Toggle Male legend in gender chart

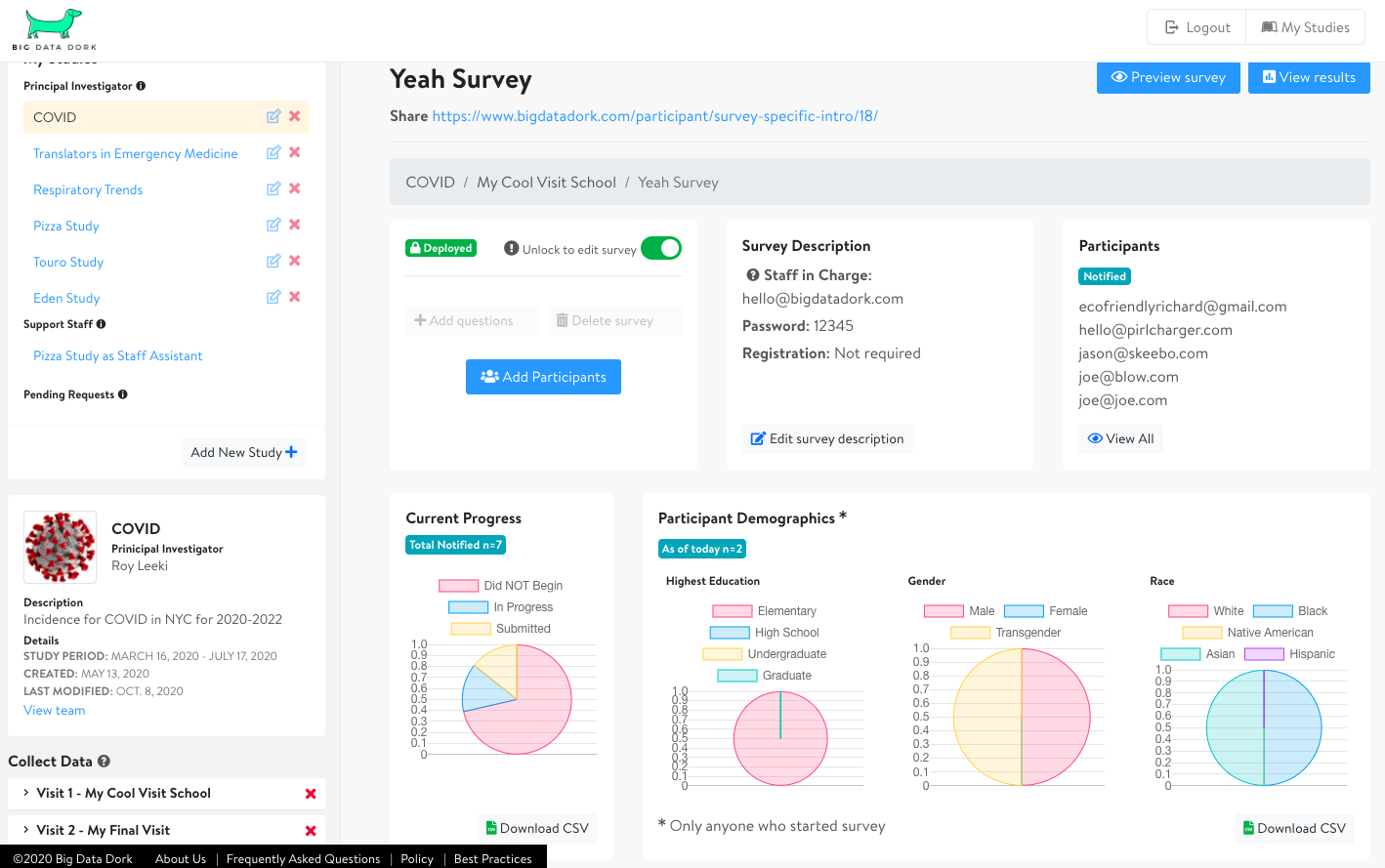tap(959, 611)
